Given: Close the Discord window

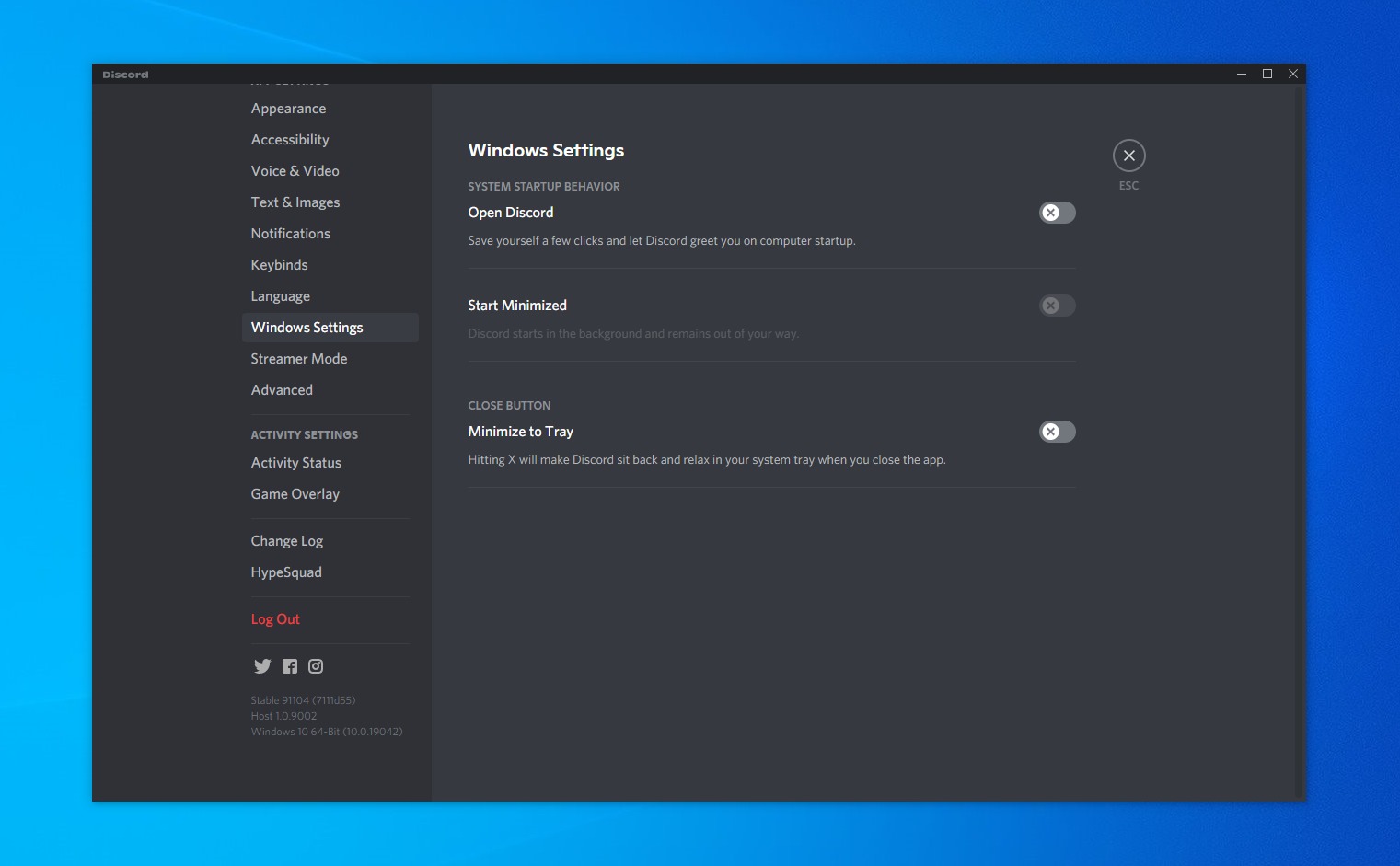Looking at the screenshot, I should pyautogui.click(x=1293, y=74).
